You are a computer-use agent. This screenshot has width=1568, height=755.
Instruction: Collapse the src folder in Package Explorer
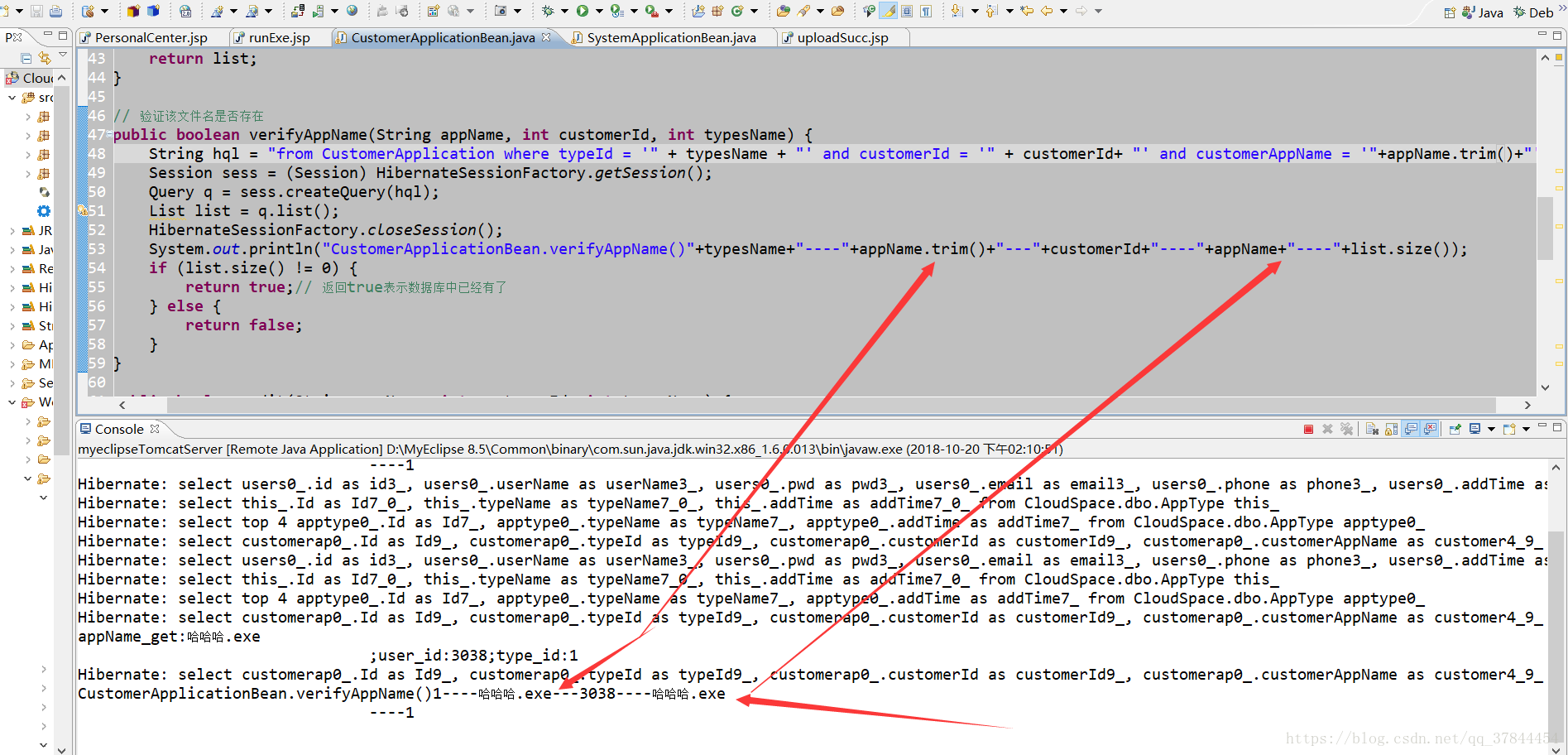pos(12,97)
